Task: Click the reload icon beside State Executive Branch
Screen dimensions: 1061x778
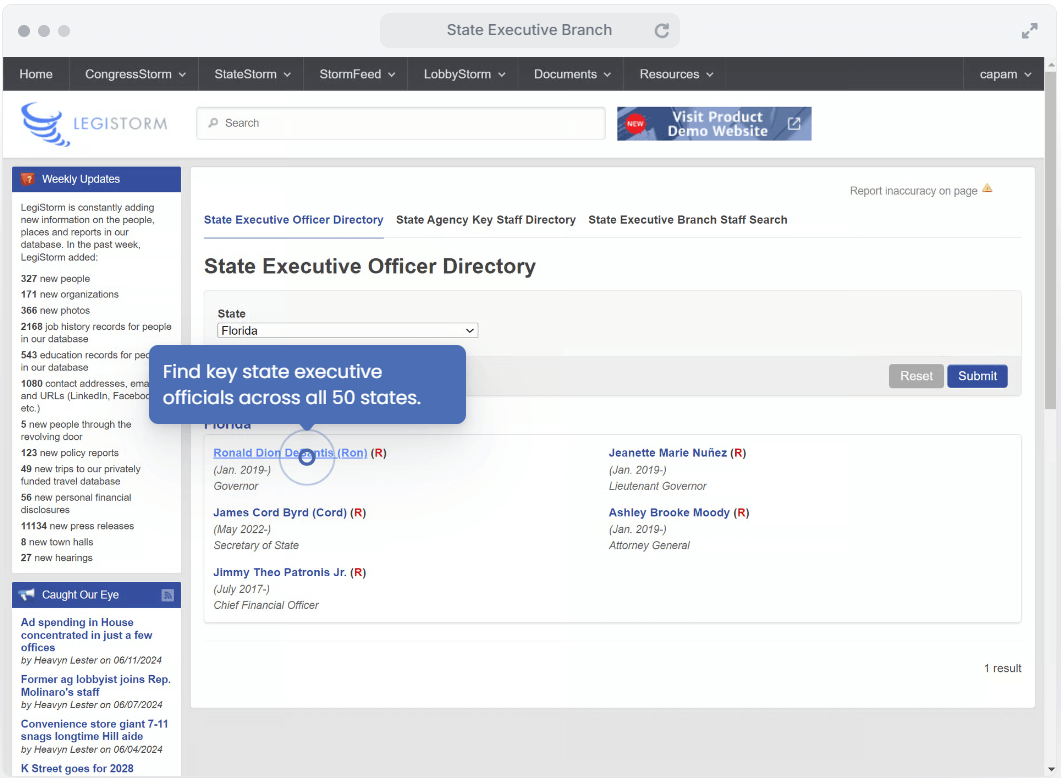Action: coord(662,30)
